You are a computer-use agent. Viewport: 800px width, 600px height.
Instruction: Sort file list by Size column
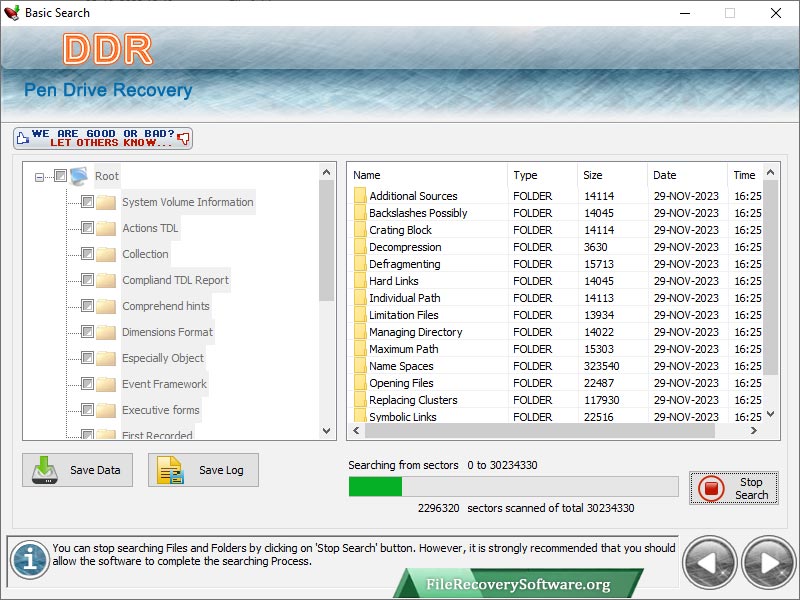click(x=611, y=175)
